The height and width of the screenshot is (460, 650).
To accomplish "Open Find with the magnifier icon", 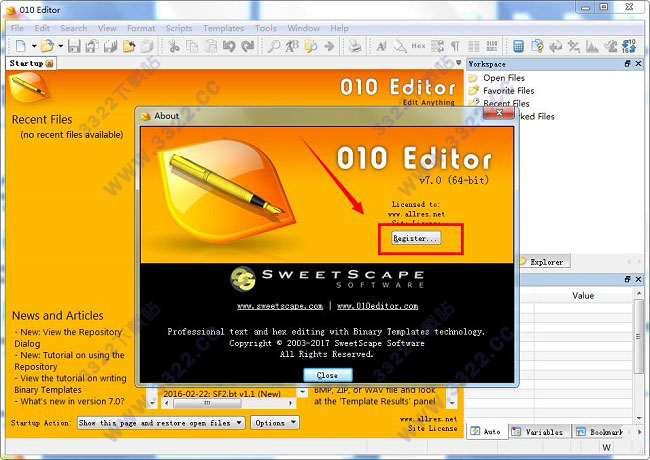I will pyautogui.click(x=274, y=46).
